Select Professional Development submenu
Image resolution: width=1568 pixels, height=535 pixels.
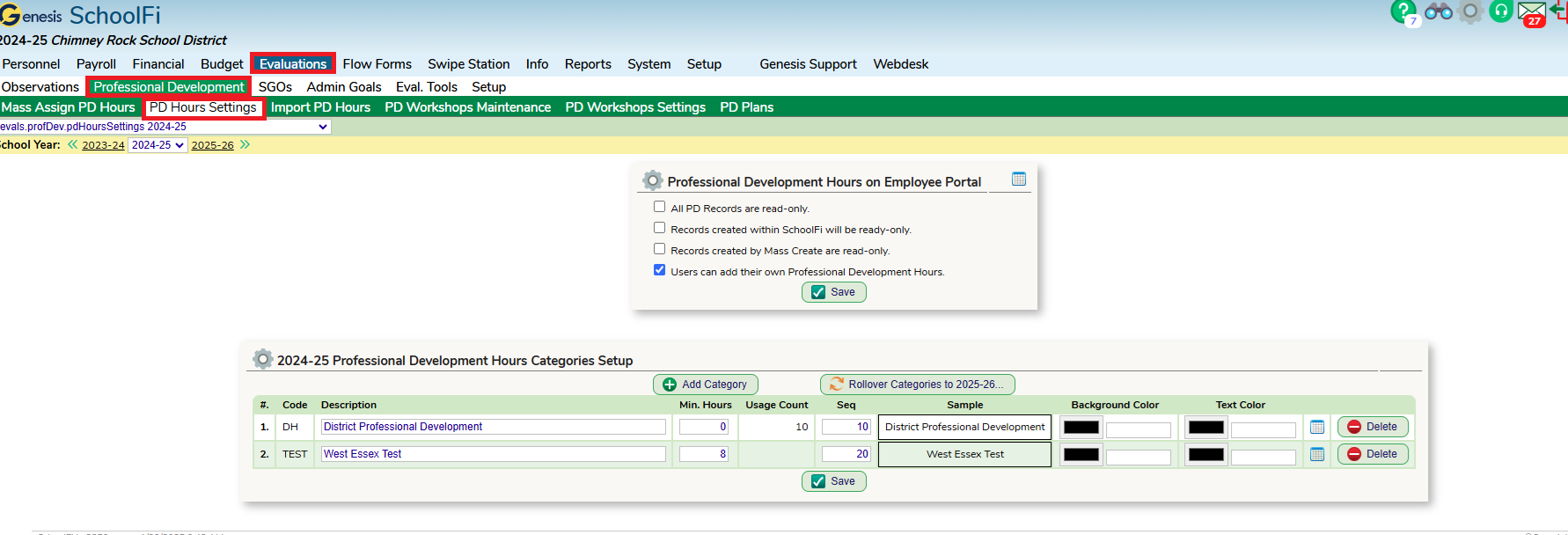pyautogui.click(x=169, y=86)
